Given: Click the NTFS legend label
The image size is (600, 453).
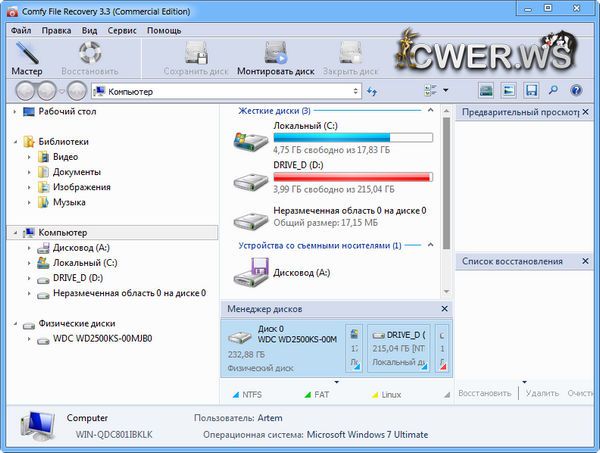Looking at the screenshot, I should click(252, 394).
